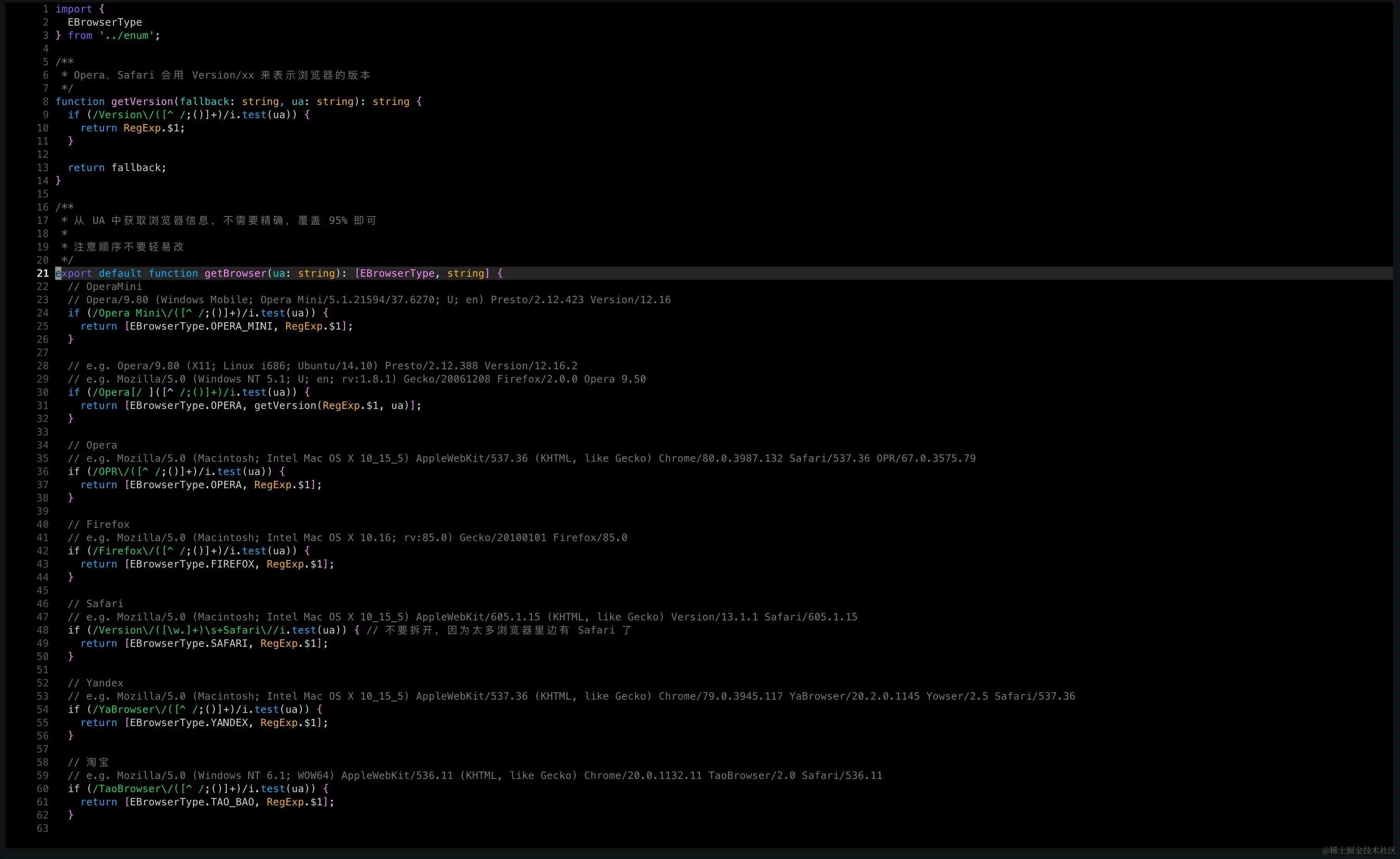
Task: Click EBrowserType.YANDEX in return statement
Action: pos(188,722)
